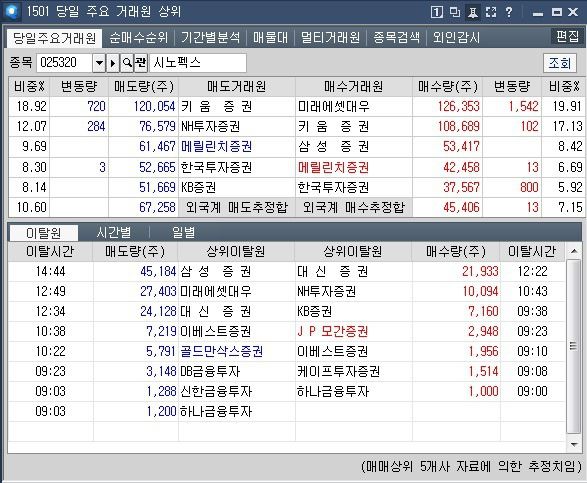The height and width of the screenshot is (483, 587).
Task: Toggle the pin window icon
Action: pos(473,12)
